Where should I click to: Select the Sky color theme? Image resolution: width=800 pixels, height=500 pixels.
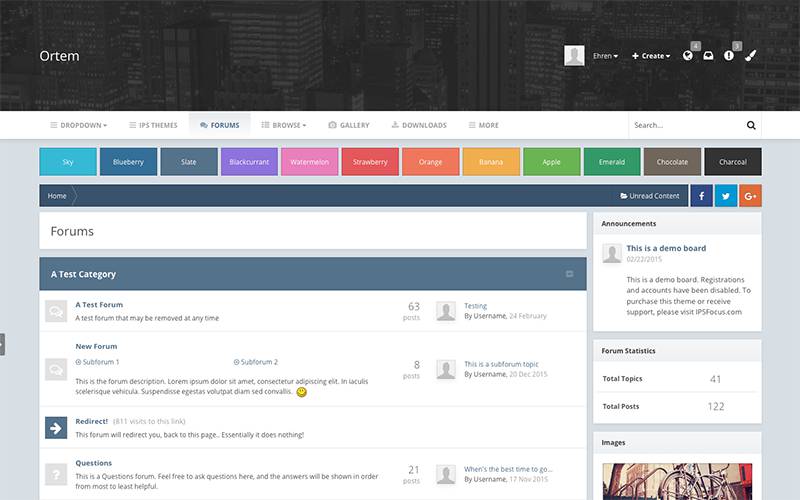(68, 162)
